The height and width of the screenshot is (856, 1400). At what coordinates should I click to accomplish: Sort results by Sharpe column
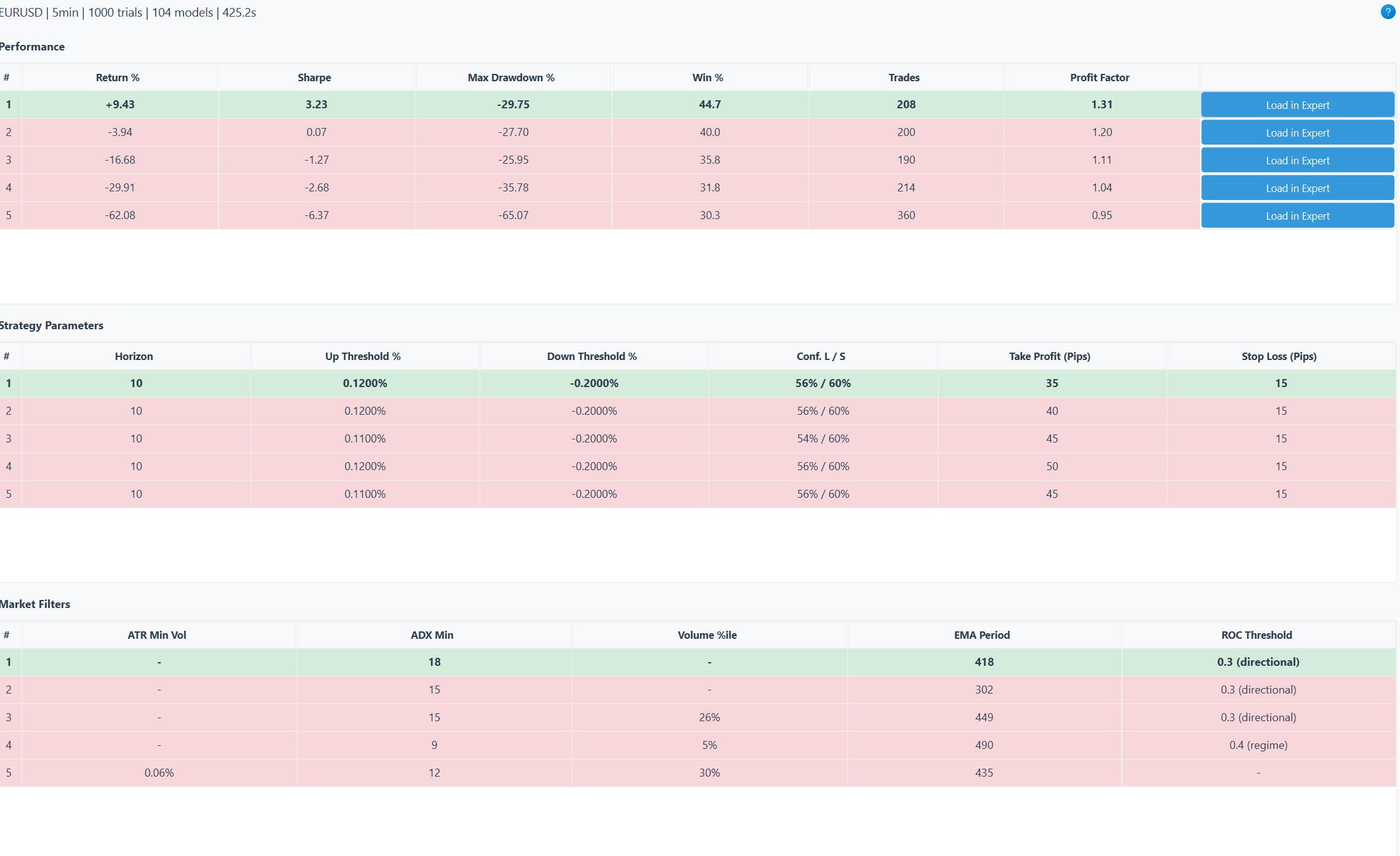tap(315, 77)
